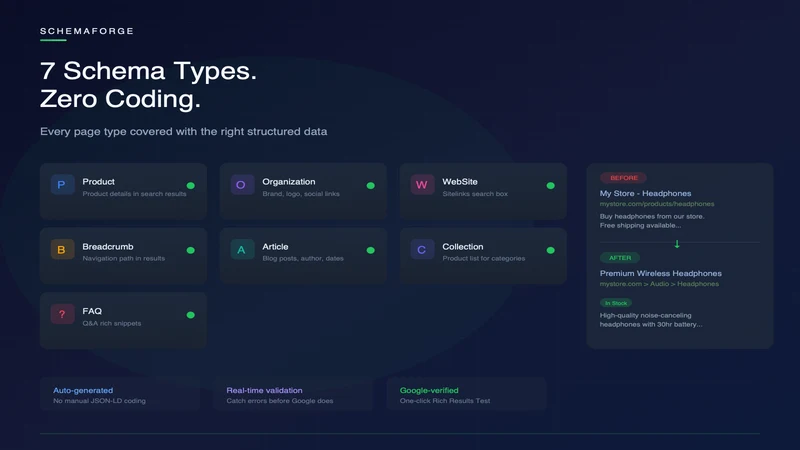This screenshot has height=450, width=800.
Task: Click the Product schema P icon
Action: [62, 185]
